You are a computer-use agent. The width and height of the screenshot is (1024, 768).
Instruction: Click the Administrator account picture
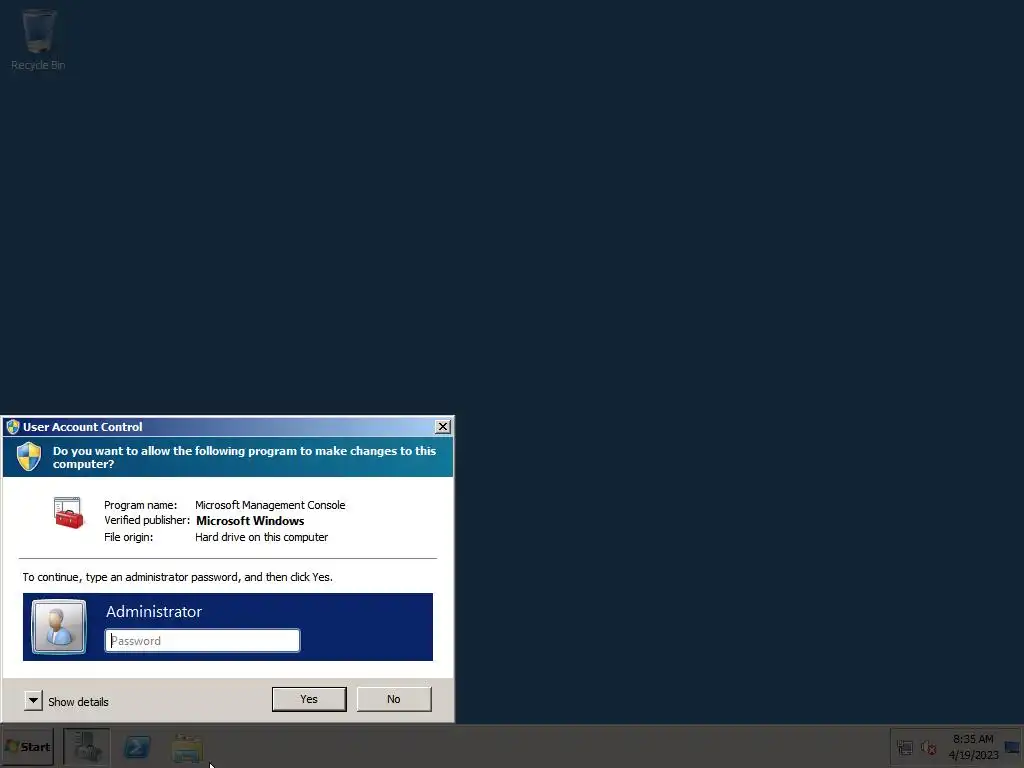pos(59,626)
